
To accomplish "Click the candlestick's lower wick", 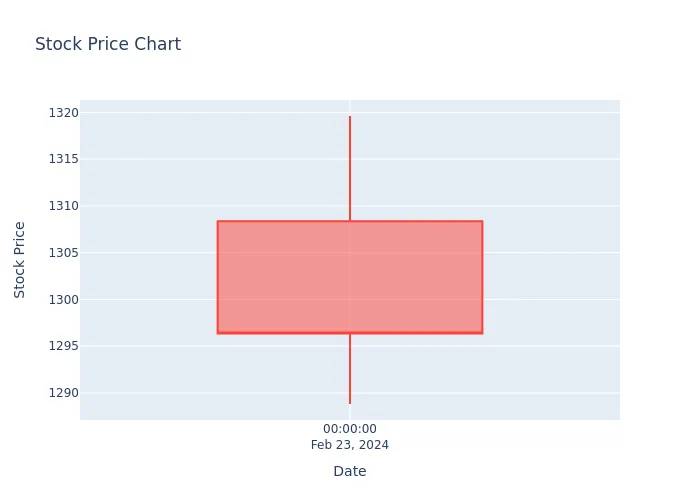I will tap(350, 369).
